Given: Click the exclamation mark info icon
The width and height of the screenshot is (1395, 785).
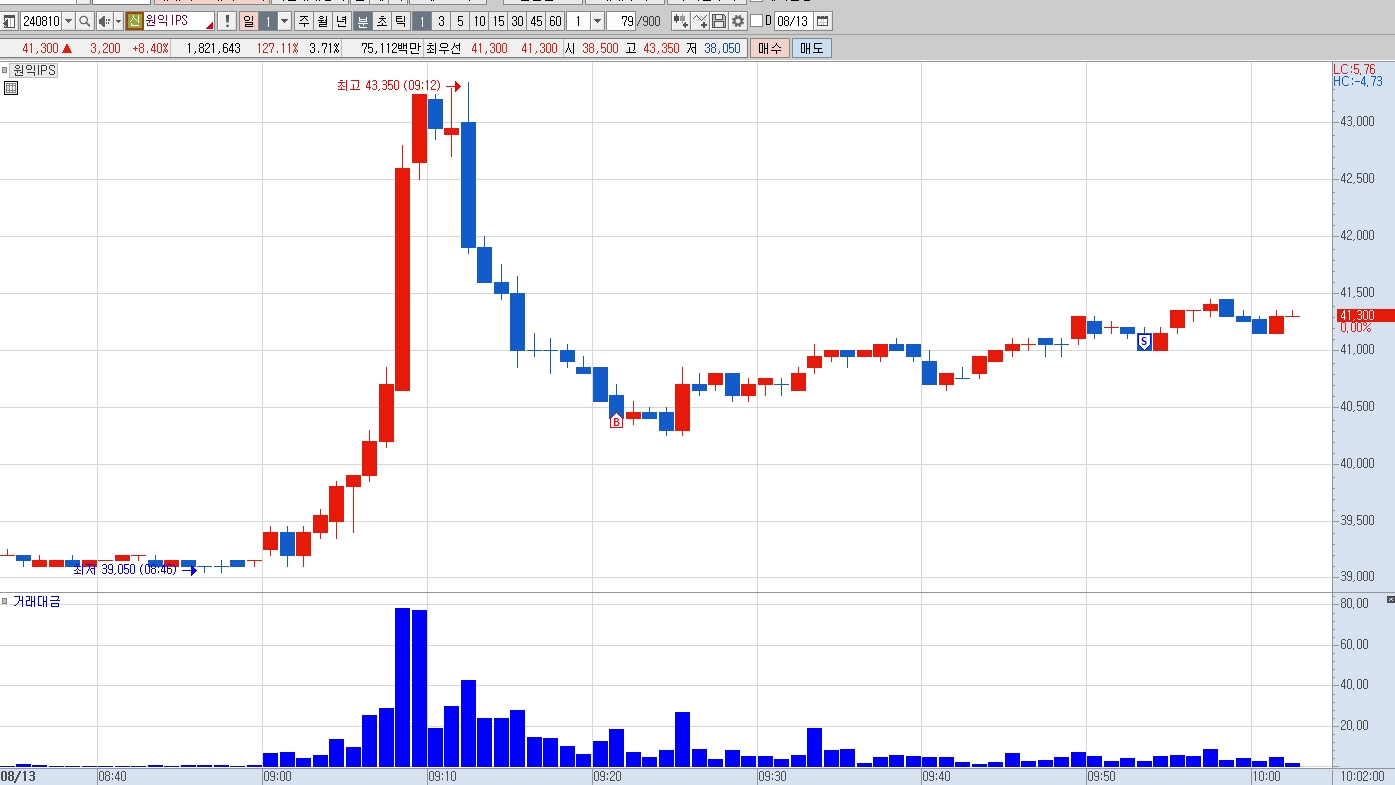Looking at the screenshot, I should tap(227, 21).
